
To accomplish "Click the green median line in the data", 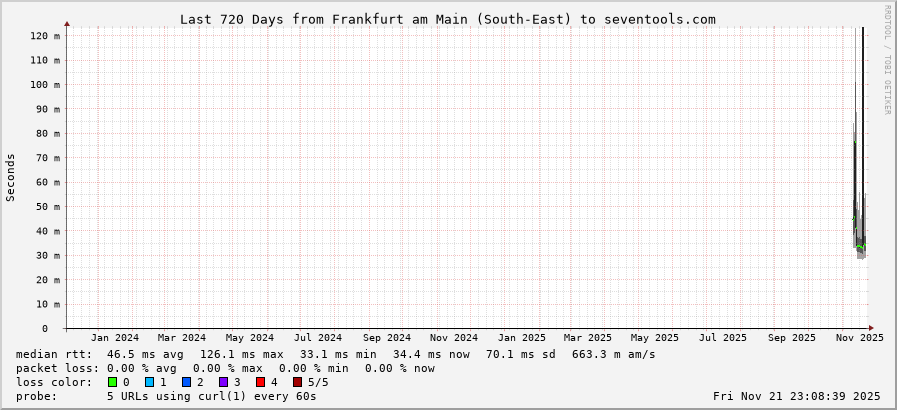I will [860, 247].
